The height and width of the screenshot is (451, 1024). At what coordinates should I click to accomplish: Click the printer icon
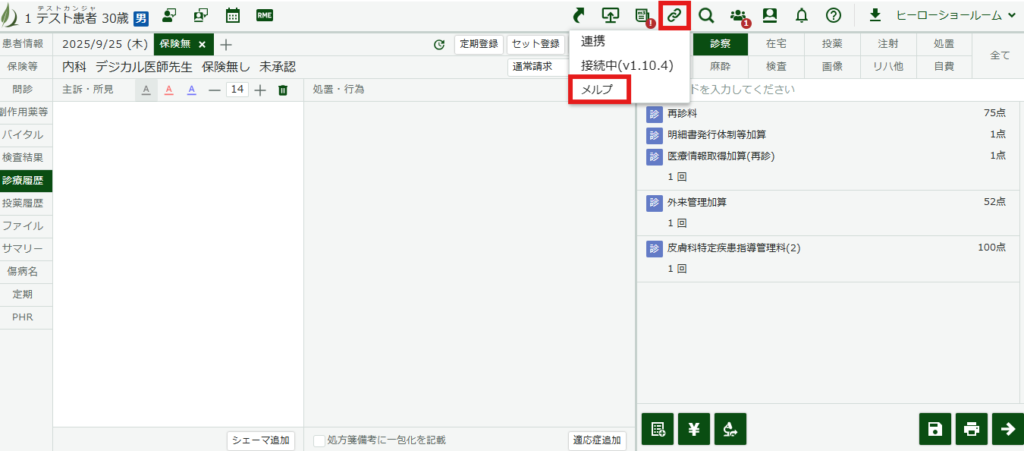970,429
